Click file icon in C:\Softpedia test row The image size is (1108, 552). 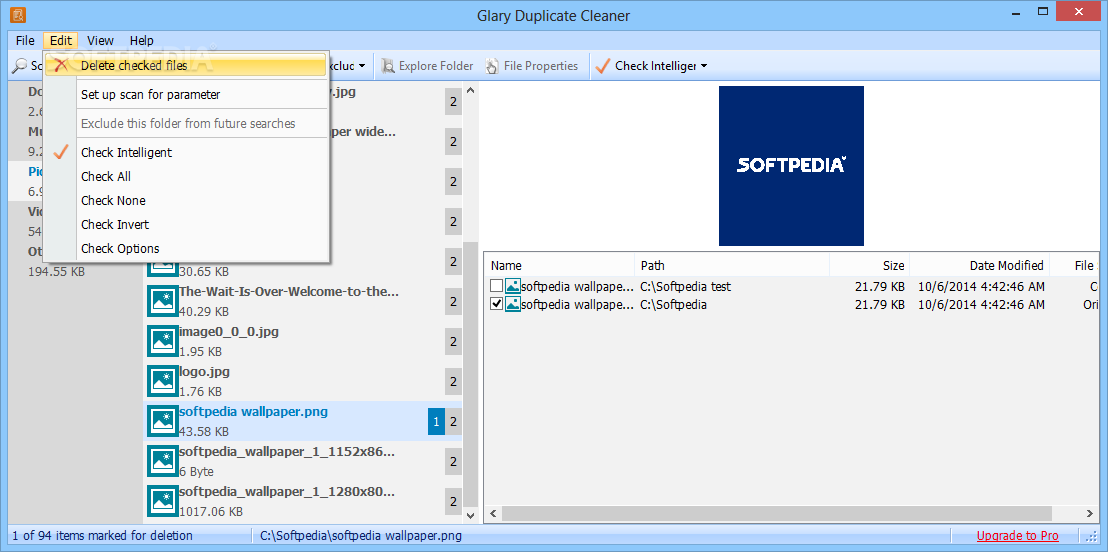(513, 286)
